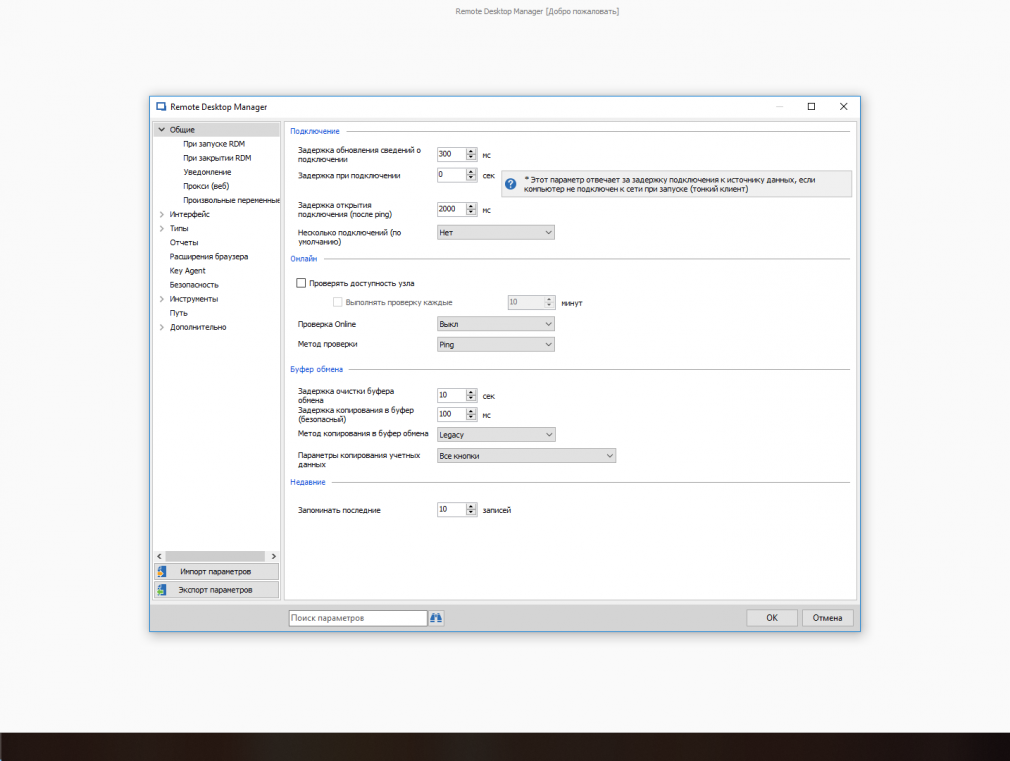Click the binoculars search icon
Image resolution: width=1010 pixels, height=761 pixels.
(436, 618)
